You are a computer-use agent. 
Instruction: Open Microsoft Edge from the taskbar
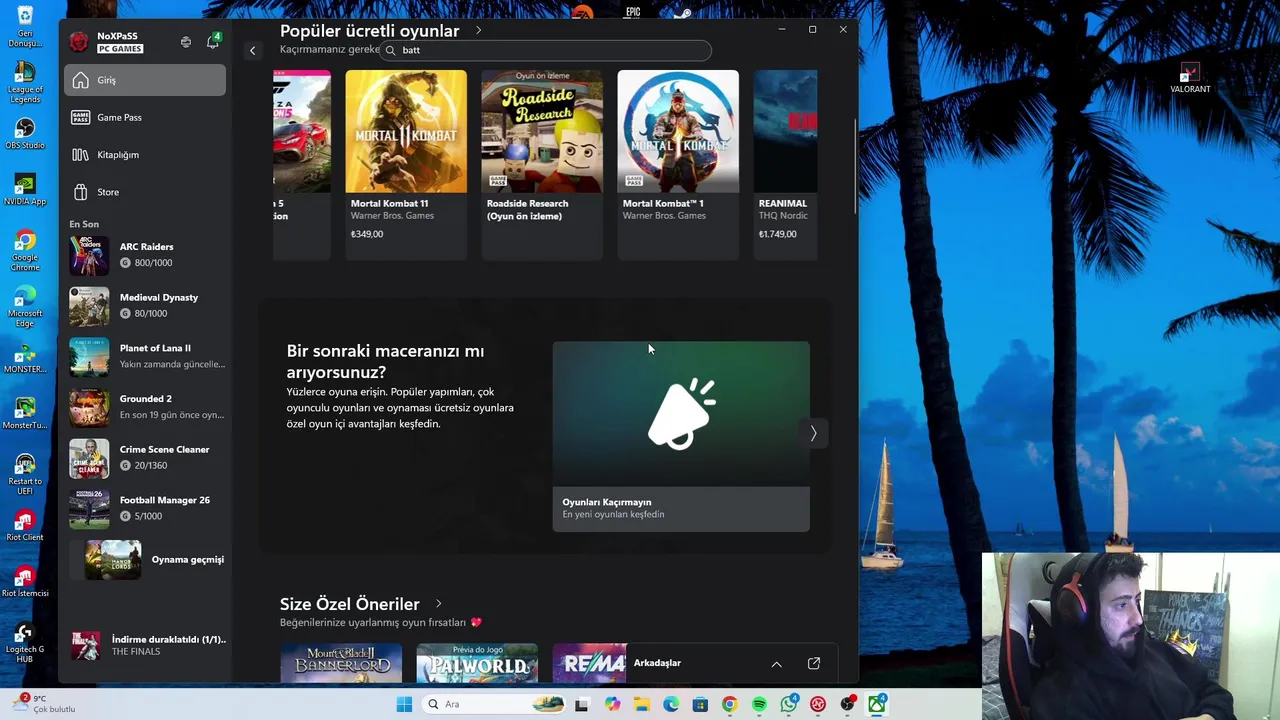tap(671, 704)
